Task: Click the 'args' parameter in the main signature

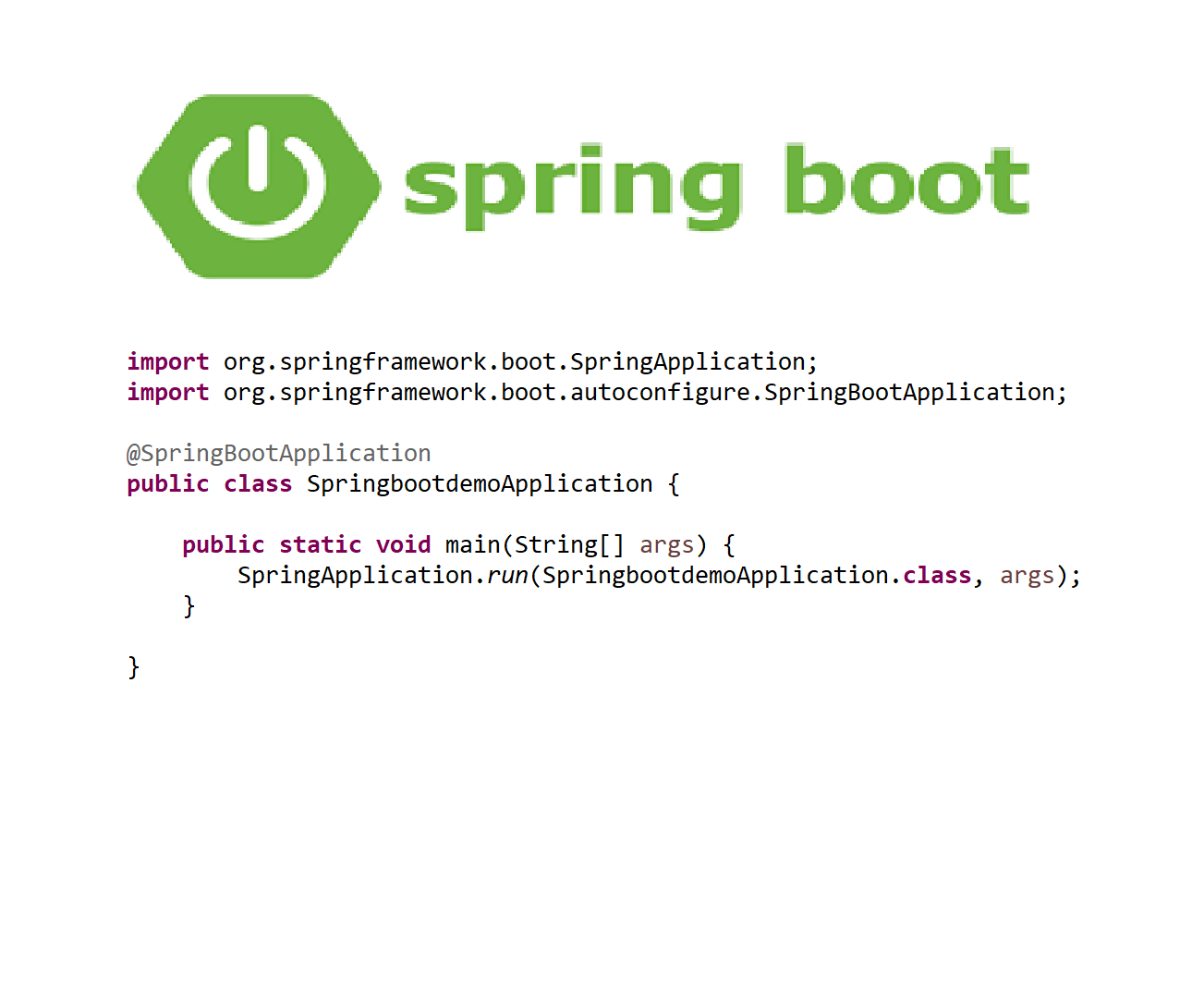Action: pos(666,545)
